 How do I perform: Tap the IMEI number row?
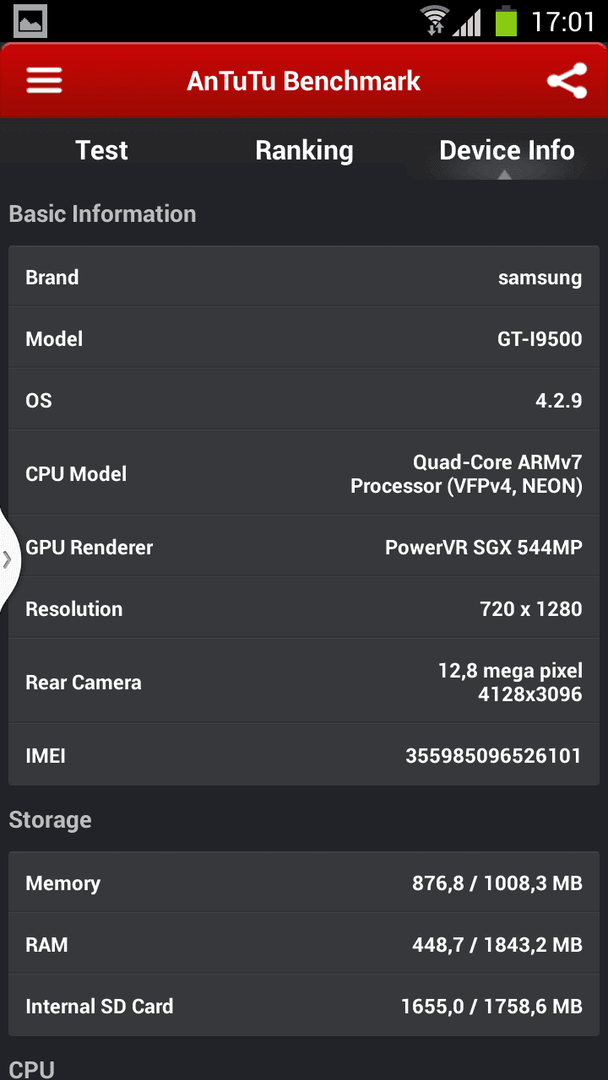click(304, 755)
